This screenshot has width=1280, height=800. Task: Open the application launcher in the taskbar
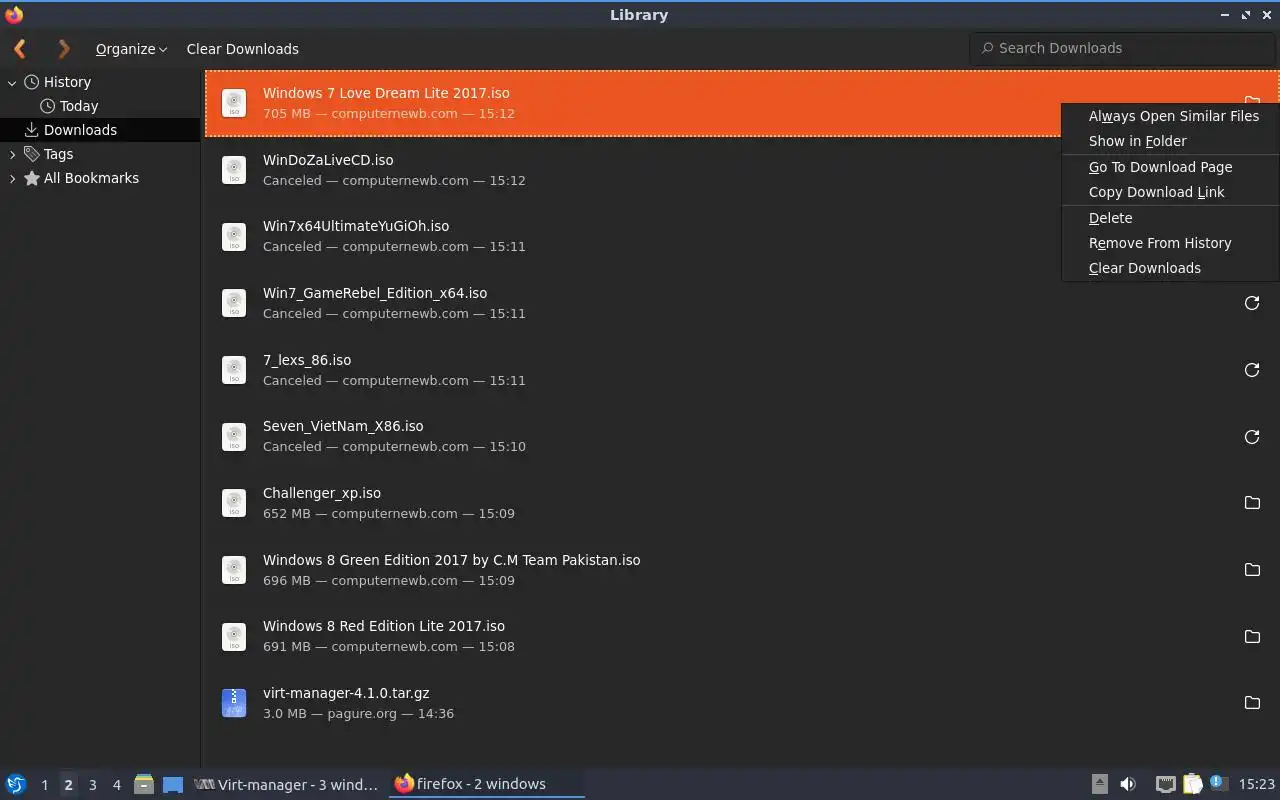(x=16, y=784)
